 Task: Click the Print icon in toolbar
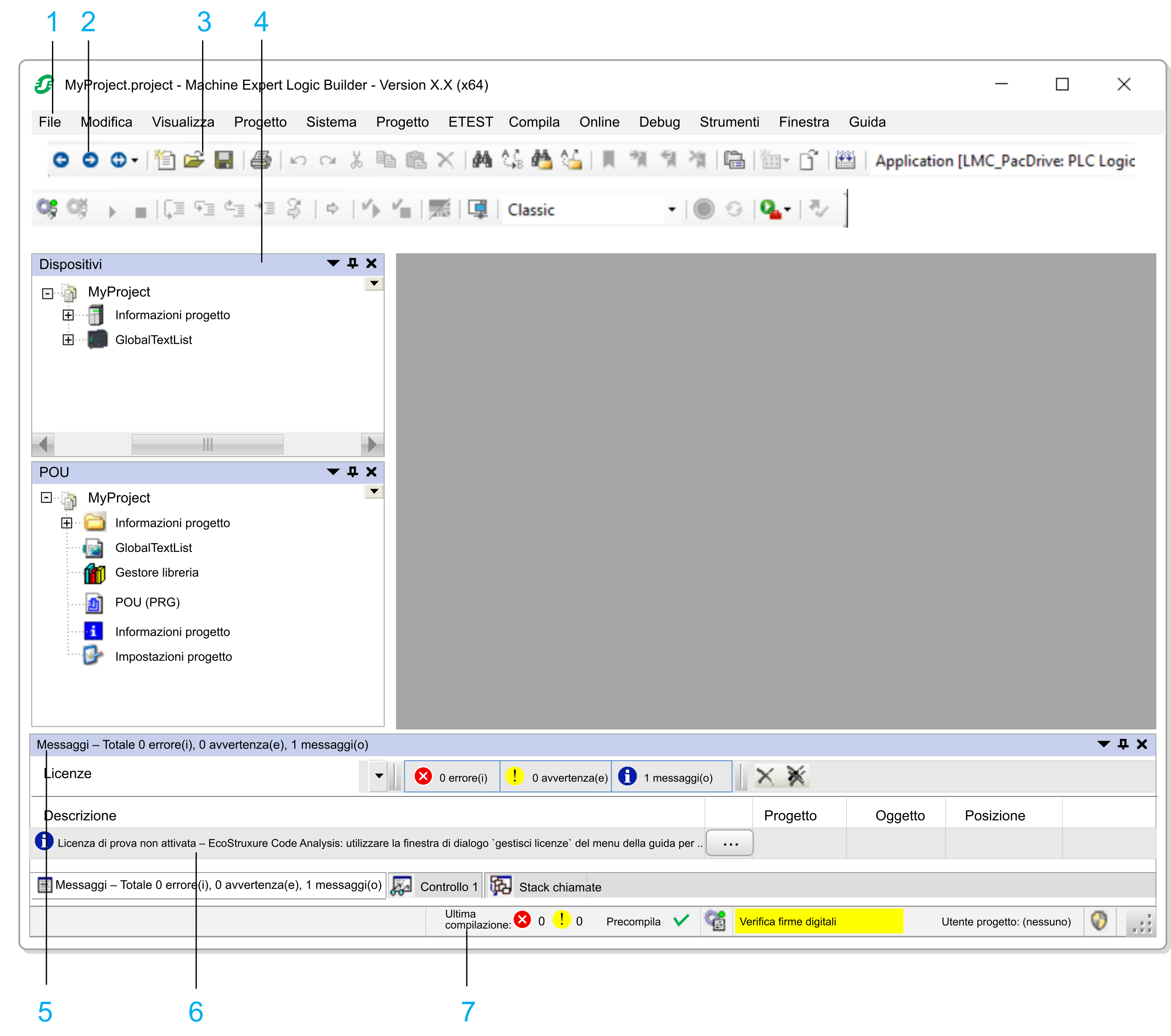[x=261, y=160]
